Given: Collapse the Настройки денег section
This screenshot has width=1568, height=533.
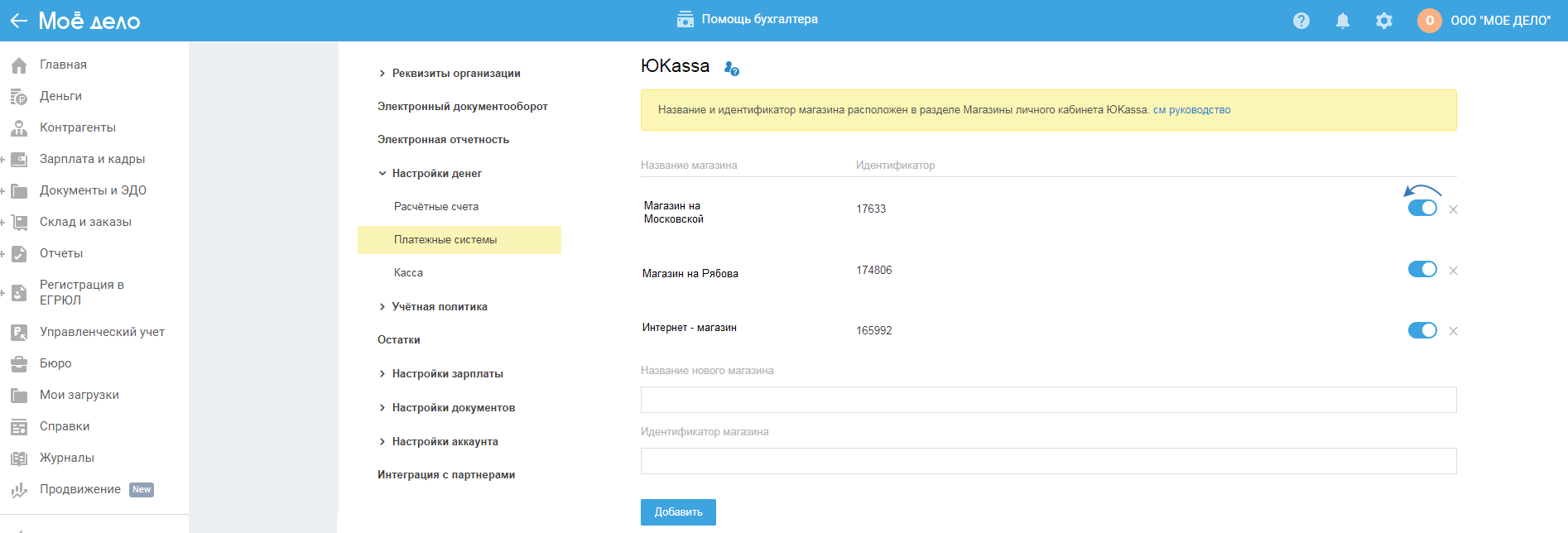Looking at the screenshot, I should (382, 174).
